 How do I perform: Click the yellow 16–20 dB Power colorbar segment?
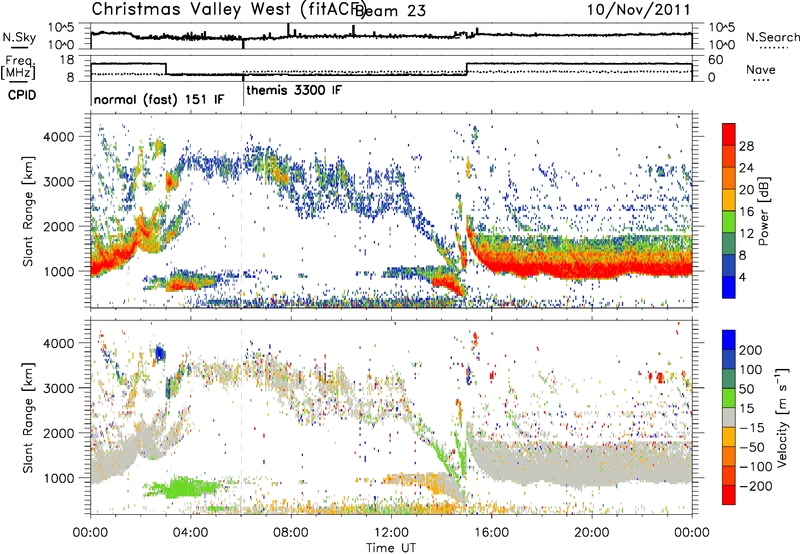(x=729, y=200)
